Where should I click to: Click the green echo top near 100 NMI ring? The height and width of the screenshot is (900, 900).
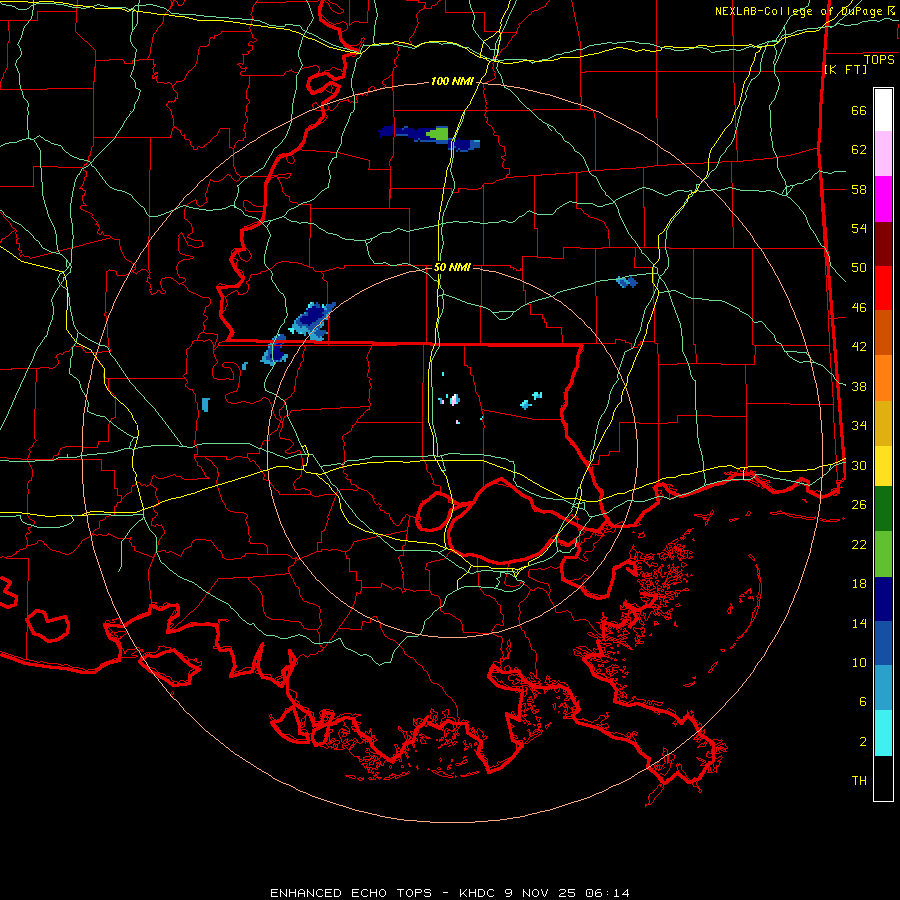click(439, 134)
